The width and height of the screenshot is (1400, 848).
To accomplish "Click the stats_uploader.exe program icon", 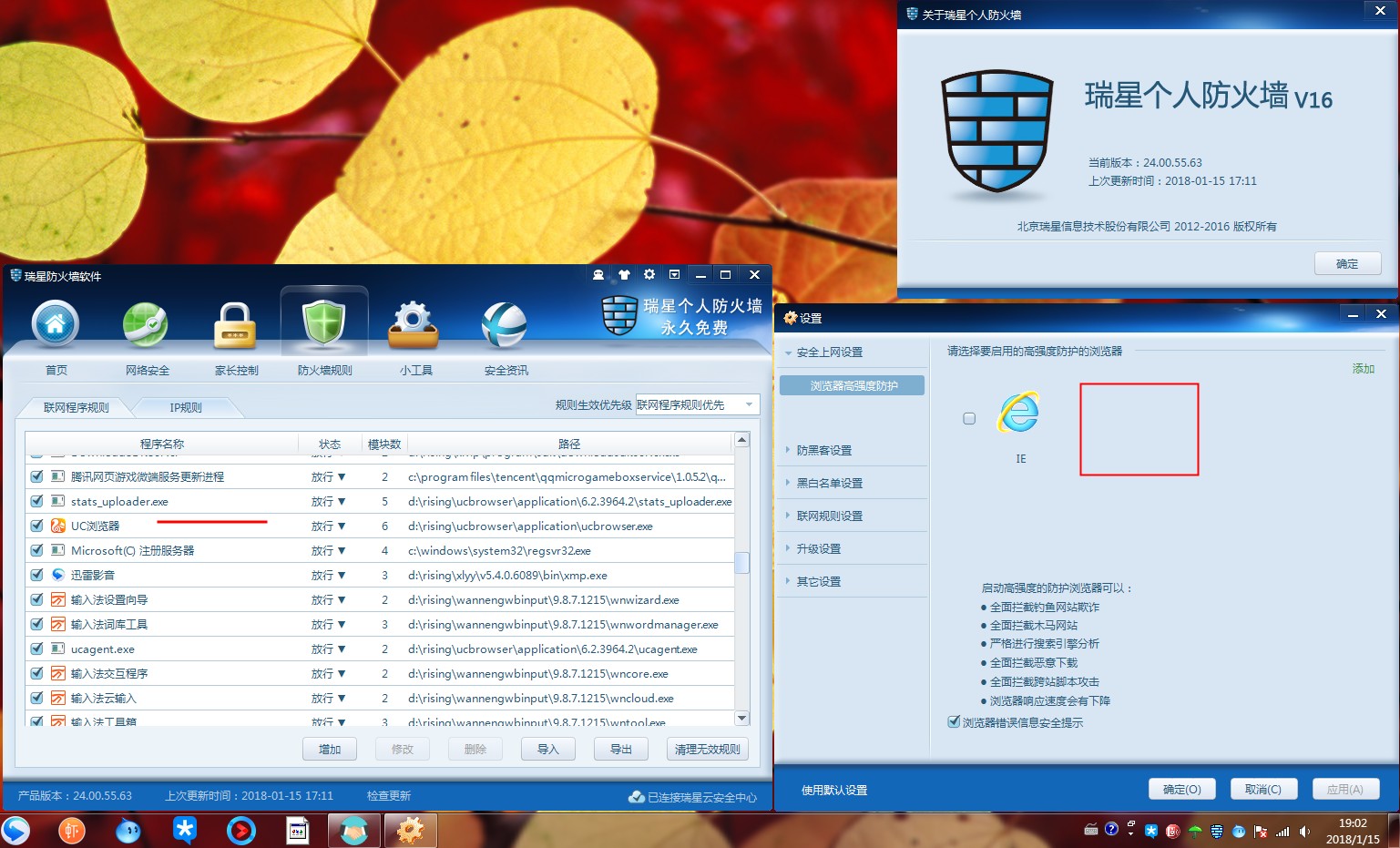I will 58,501.
